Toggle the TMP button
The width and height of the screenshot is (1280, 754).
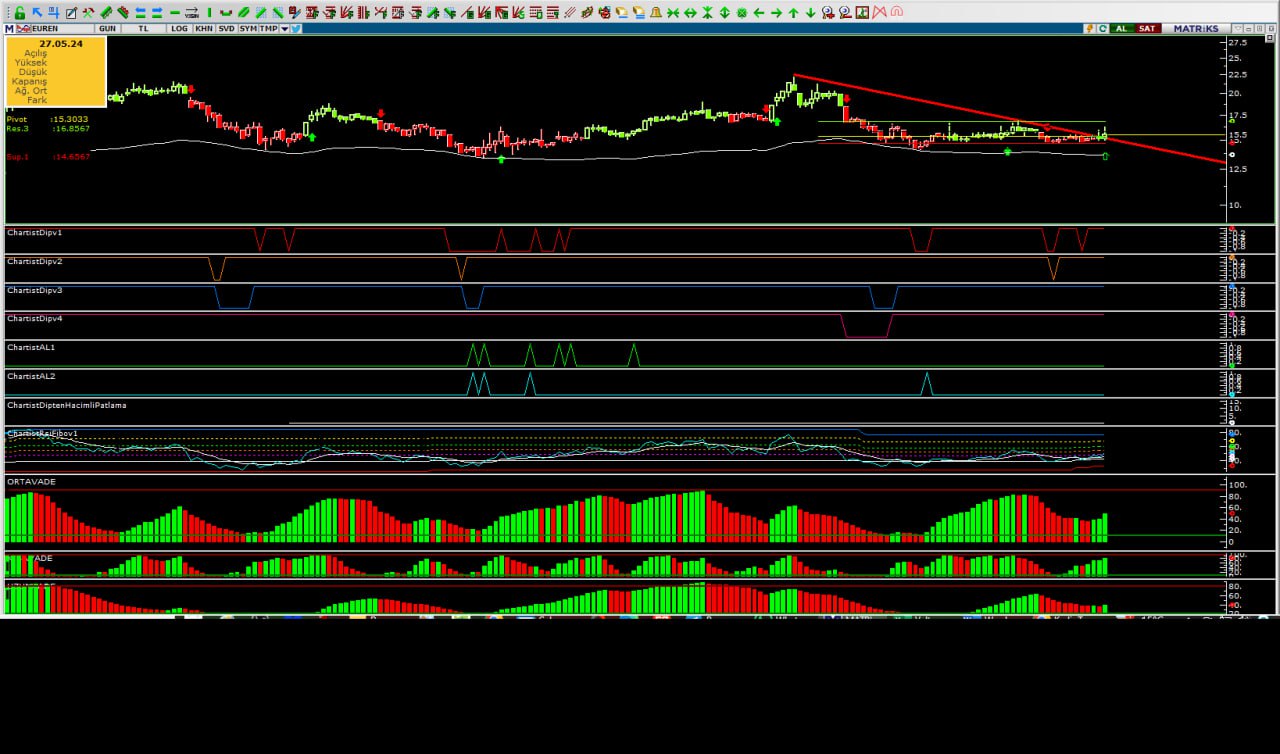[x=268, y=29]
